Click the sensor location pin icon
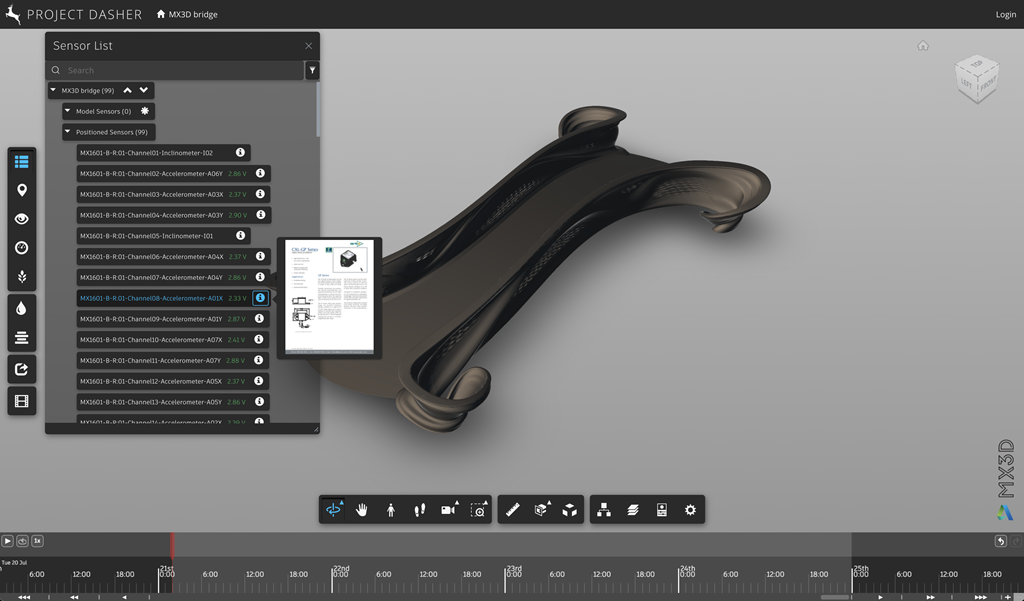This screenshot has width=1024, height=601. 22,190
